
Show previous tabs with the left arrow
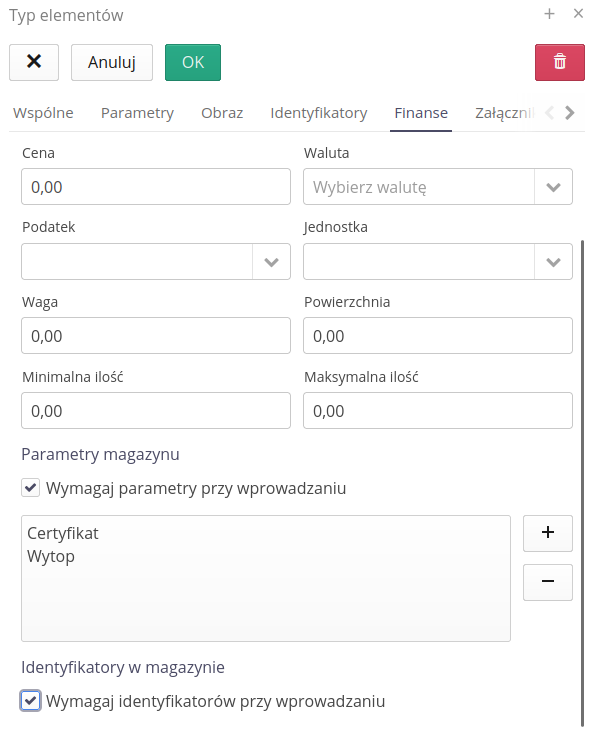pyautogui.click(x=550, y=112)
